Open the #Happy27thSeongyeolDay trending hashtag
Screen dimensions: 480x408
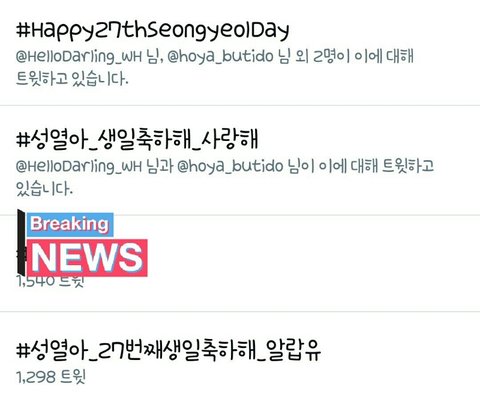tap(152, 31)
